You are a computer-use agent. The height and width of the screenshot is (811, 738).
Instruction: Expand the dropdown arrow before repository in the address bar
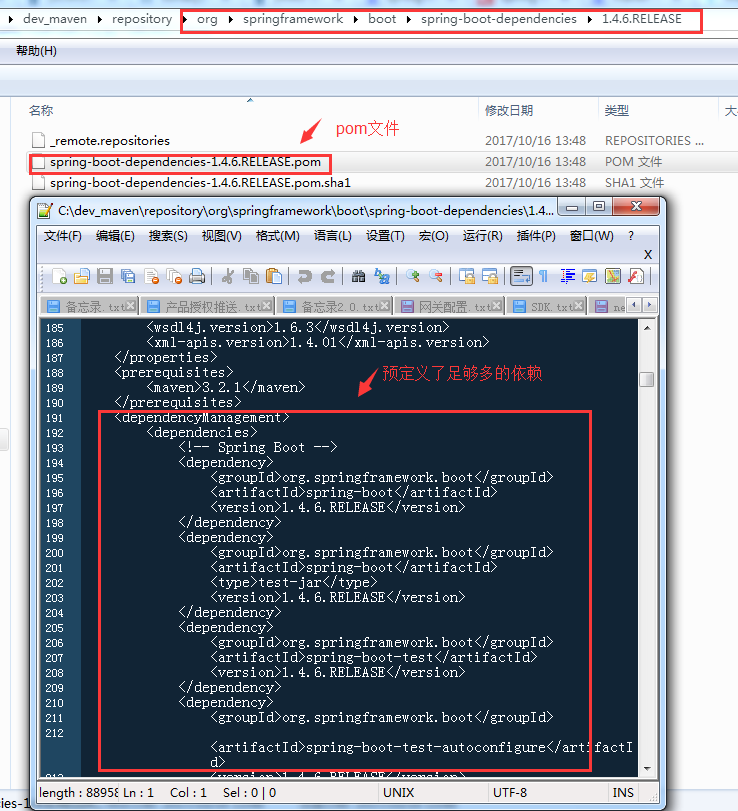click(x=100, y=20)
